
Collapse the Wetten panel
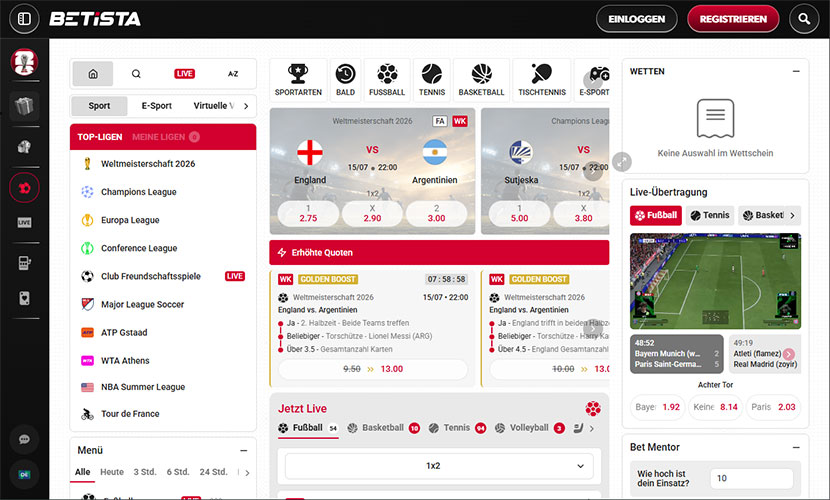pos(796,71)
